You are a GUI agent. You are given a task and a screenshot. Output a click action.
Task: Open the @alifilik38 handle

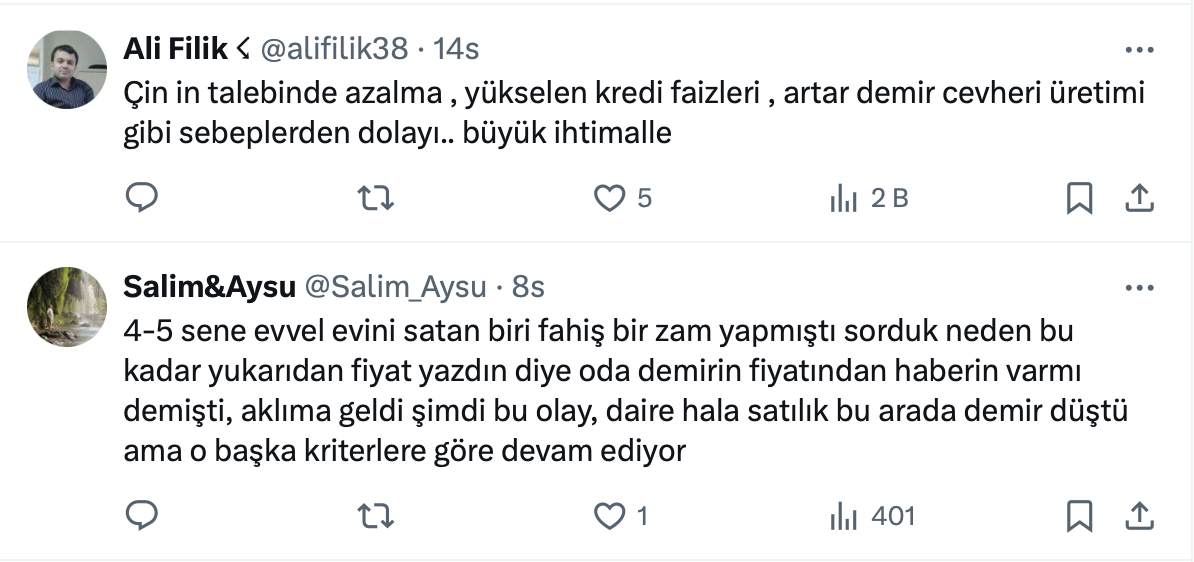pos(333,48)
